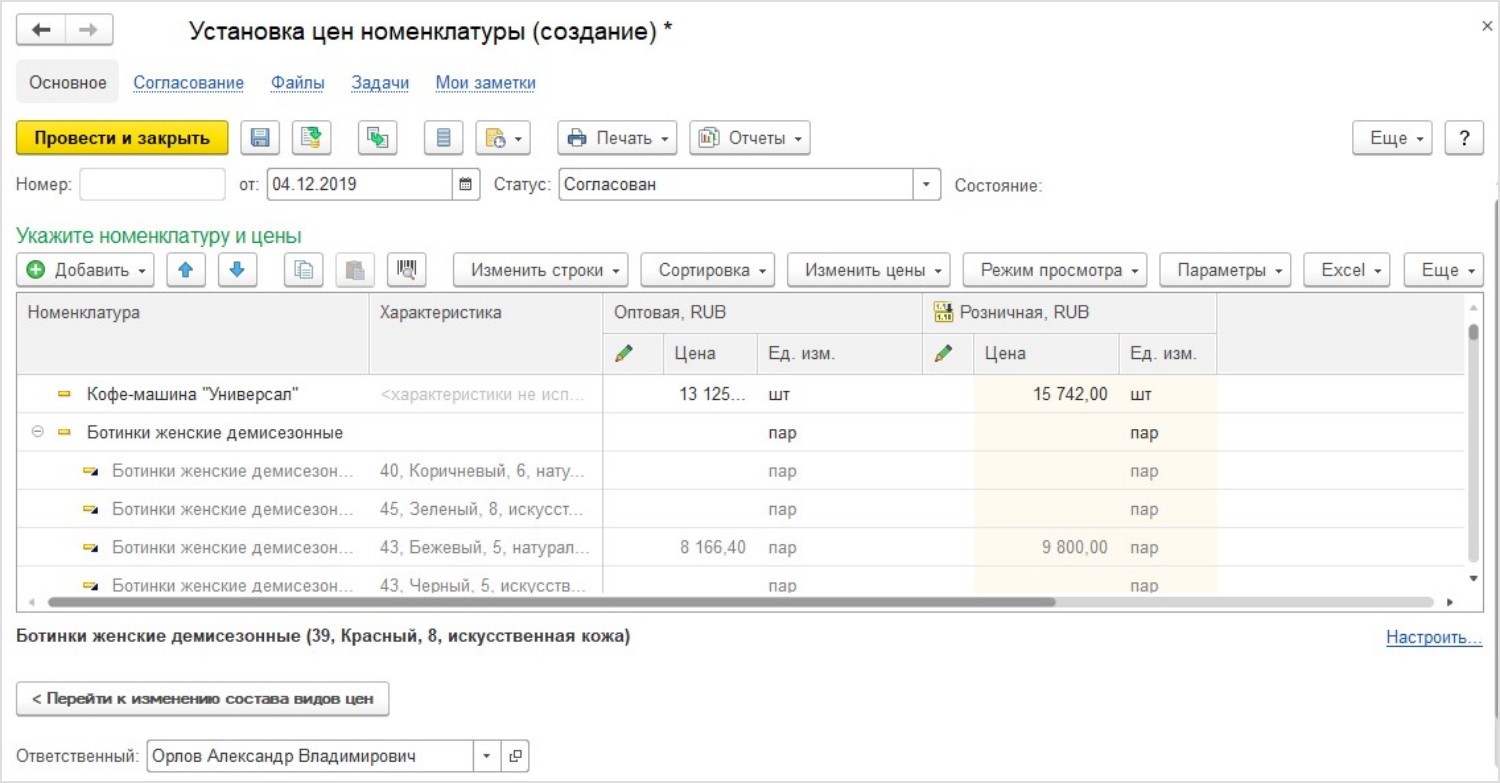The height and width of the screenshot is (783, 1500).
Task: Move row up with blue arrow
Action: coord(186,270)
